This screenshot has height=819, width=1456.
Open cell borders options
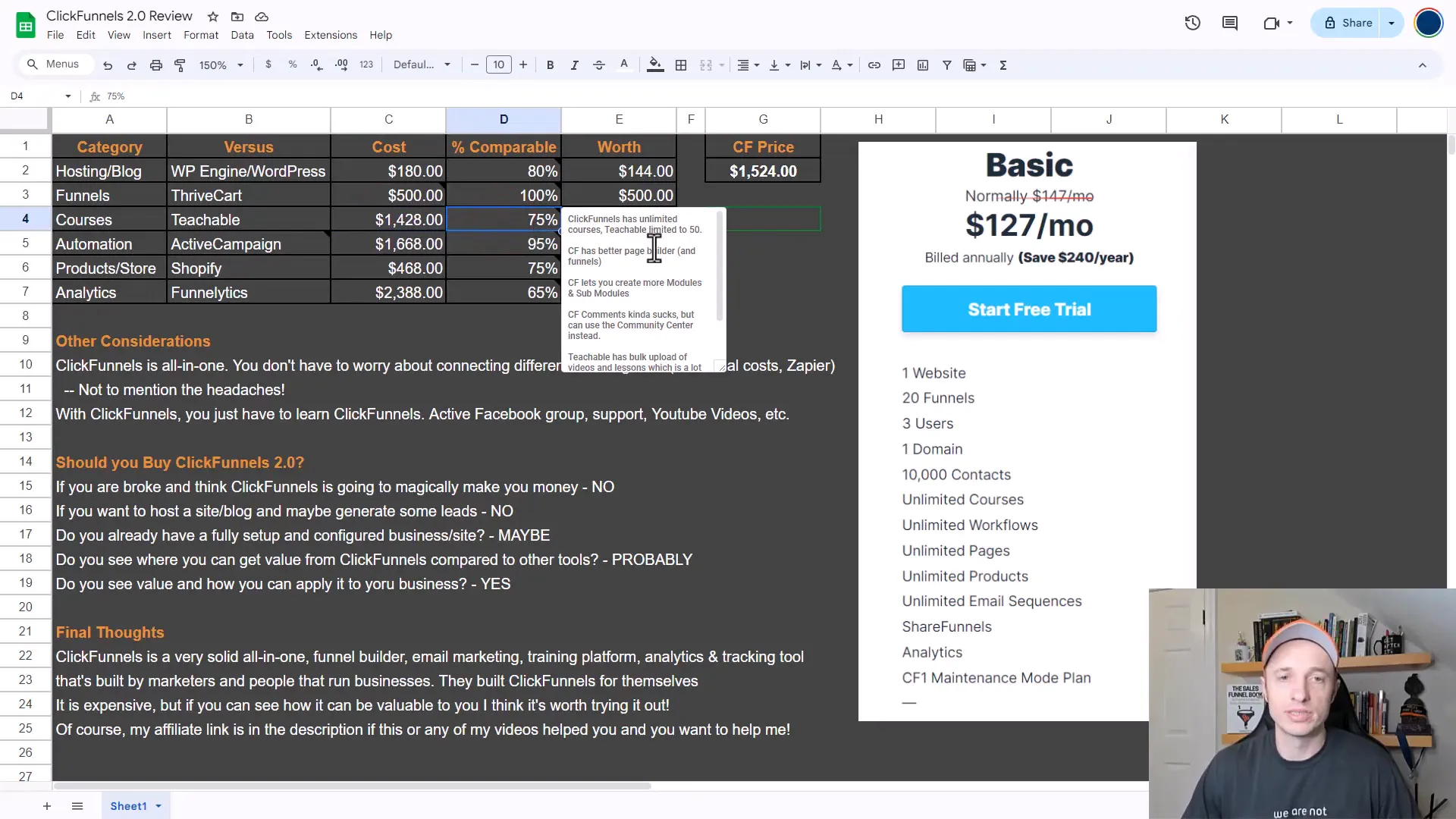pyautogui.click(x=681, y=65)
